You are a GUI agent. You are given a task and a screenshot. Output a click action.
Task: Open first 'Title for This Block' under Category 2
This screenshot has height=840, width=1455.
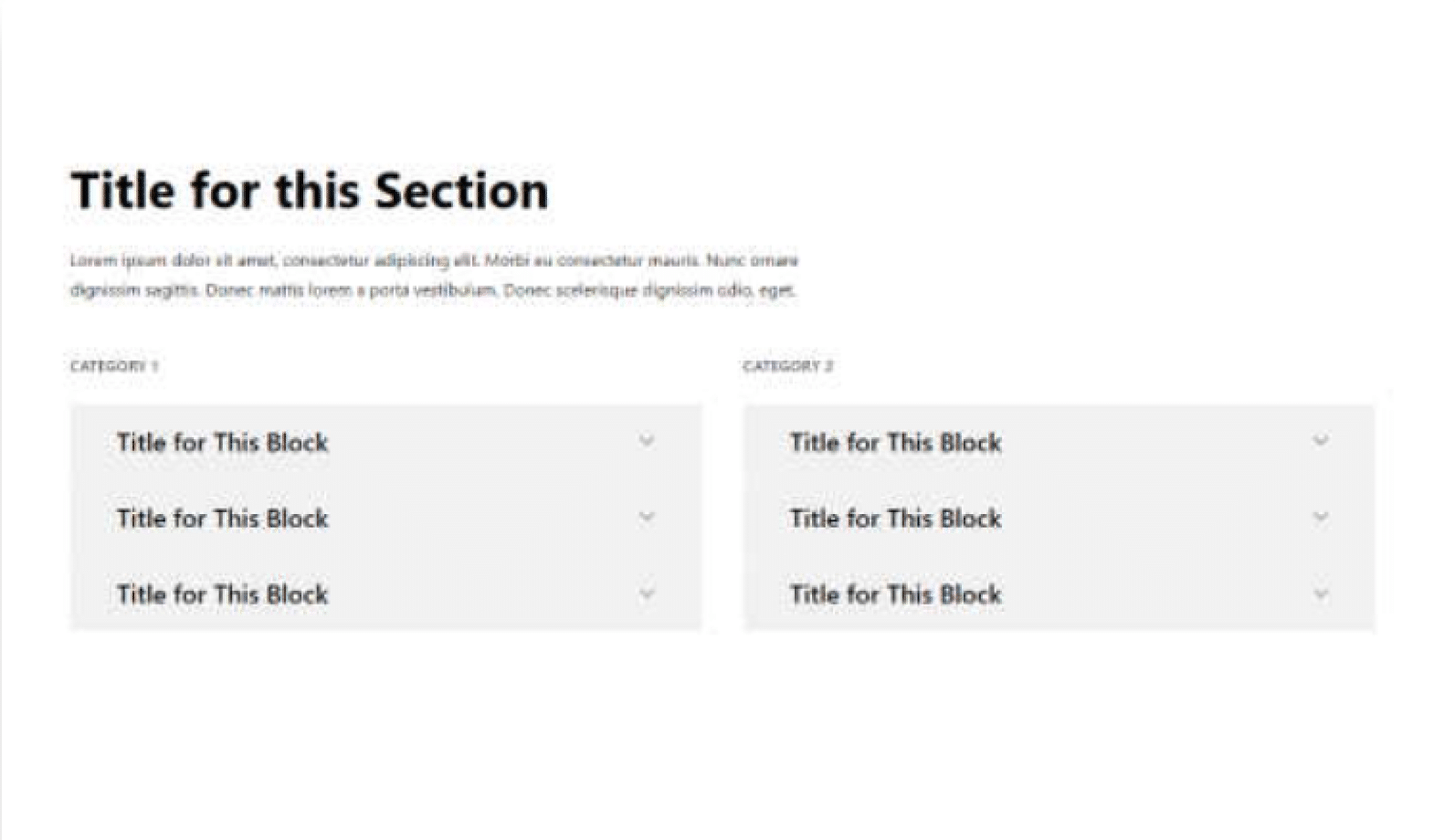(895, 443)
